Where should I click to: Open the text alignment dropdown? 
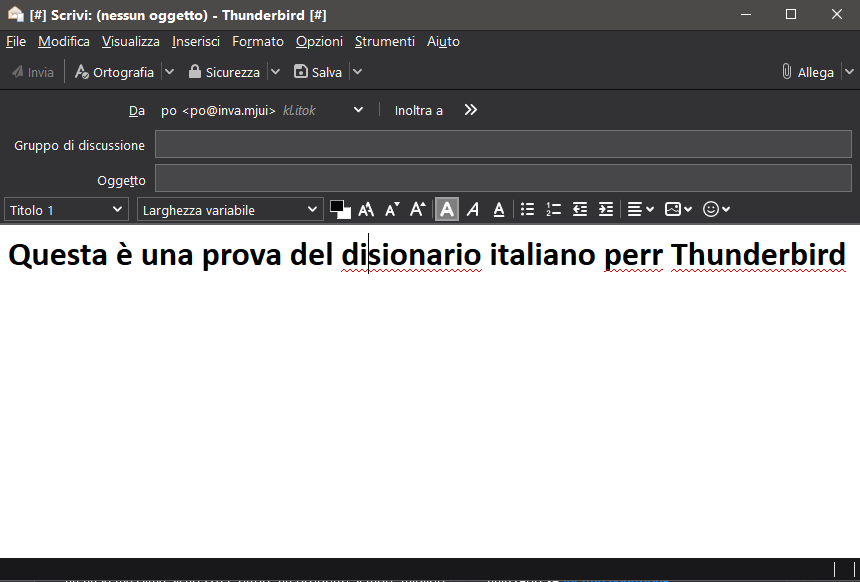(640, 210)
